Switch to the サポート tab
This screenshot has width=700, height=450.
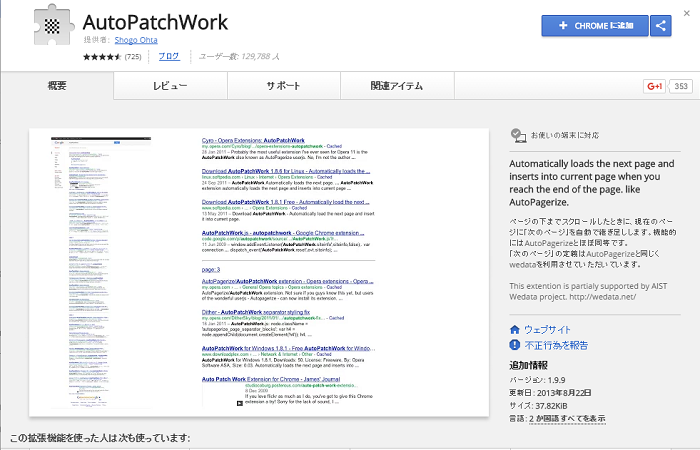(283, 86)
